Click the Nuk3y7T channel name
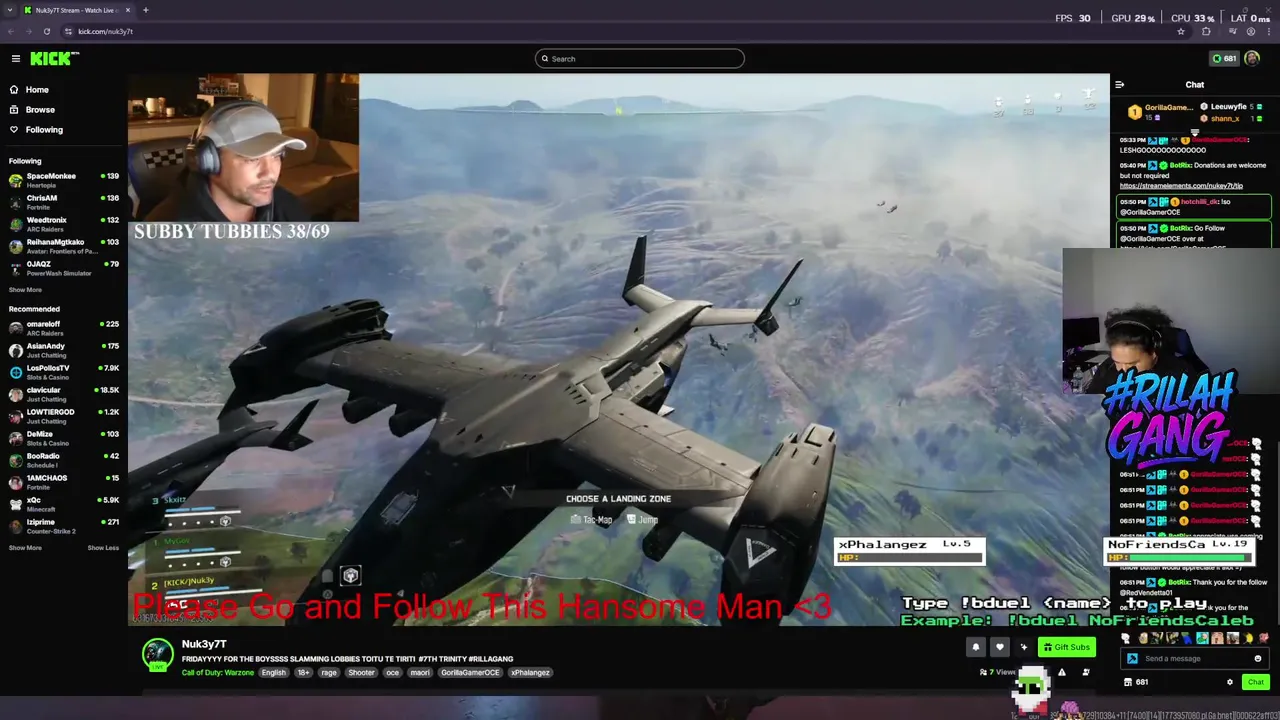The height and width of the screenshot is (720, 1280). pos(204,645)
